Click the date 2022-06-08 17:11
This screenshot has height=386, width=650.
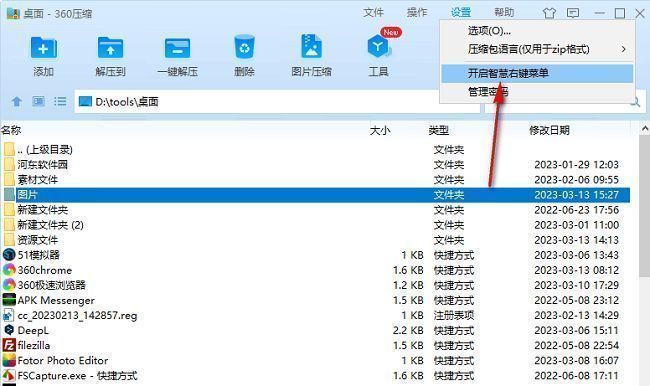point(577,375)
